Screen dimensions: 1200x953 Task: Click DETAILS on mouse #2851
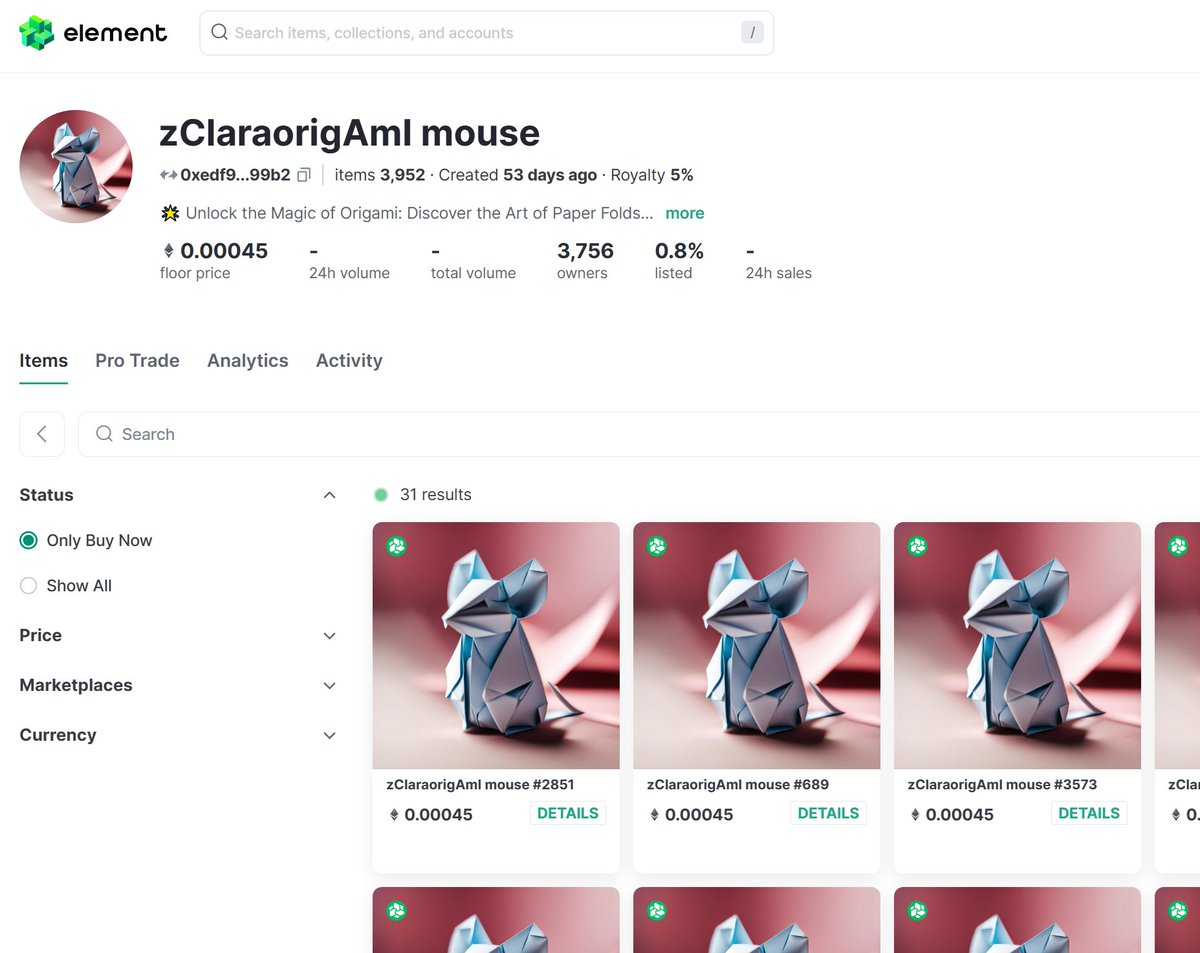568,813
